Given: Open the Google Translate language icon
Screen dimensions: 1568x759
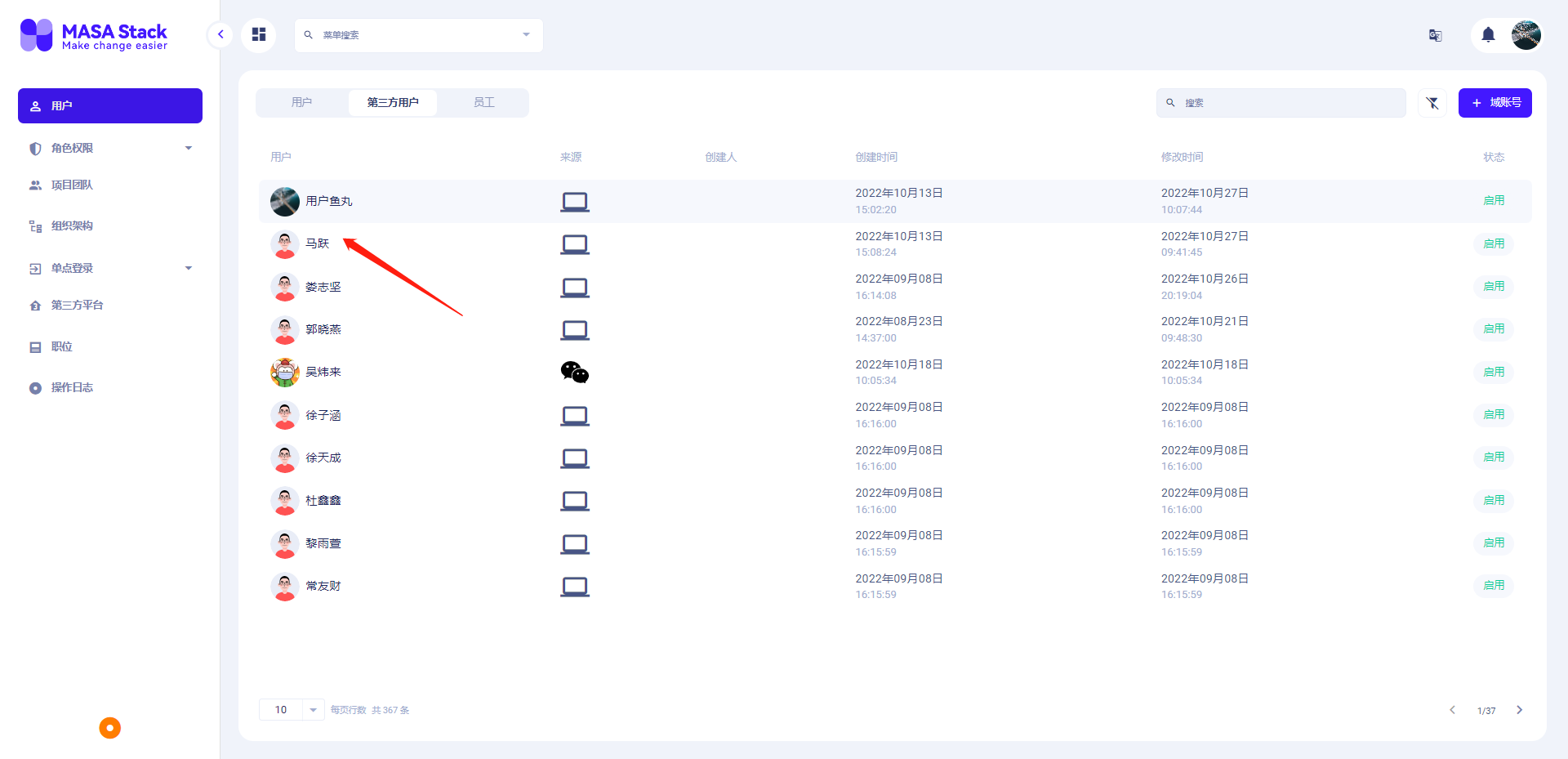Looking at the screenshot, I should (1435, 35).
